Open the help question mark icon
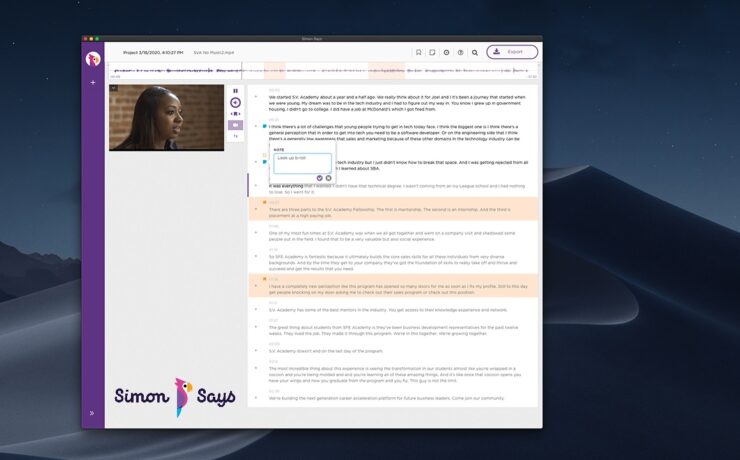Screen dimensions: 740x460 460,52
